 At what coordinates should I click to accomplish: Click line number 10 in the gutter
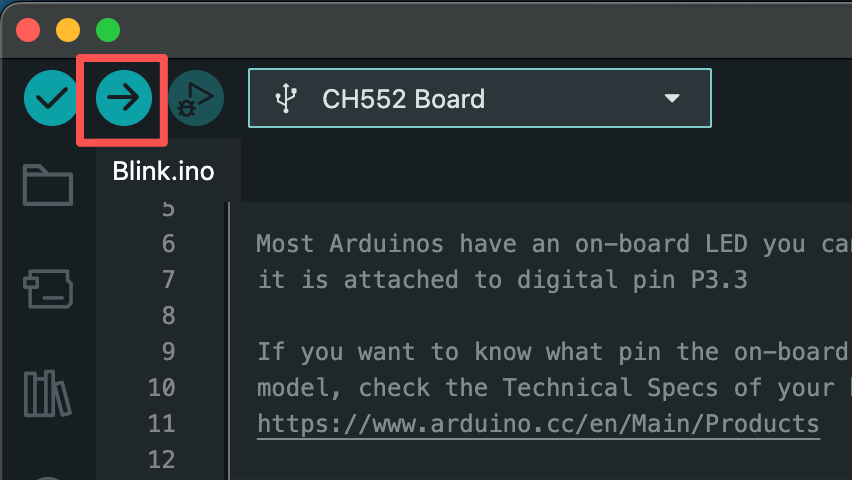point(161,387)
